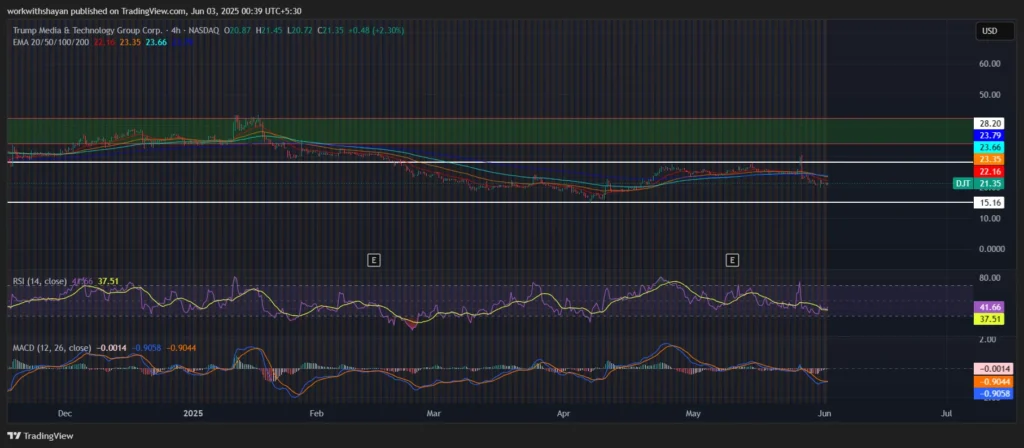This screenshot has width=1024, height=448.
Task: Click the 50.00 price scale value
Action: point(989,95)
